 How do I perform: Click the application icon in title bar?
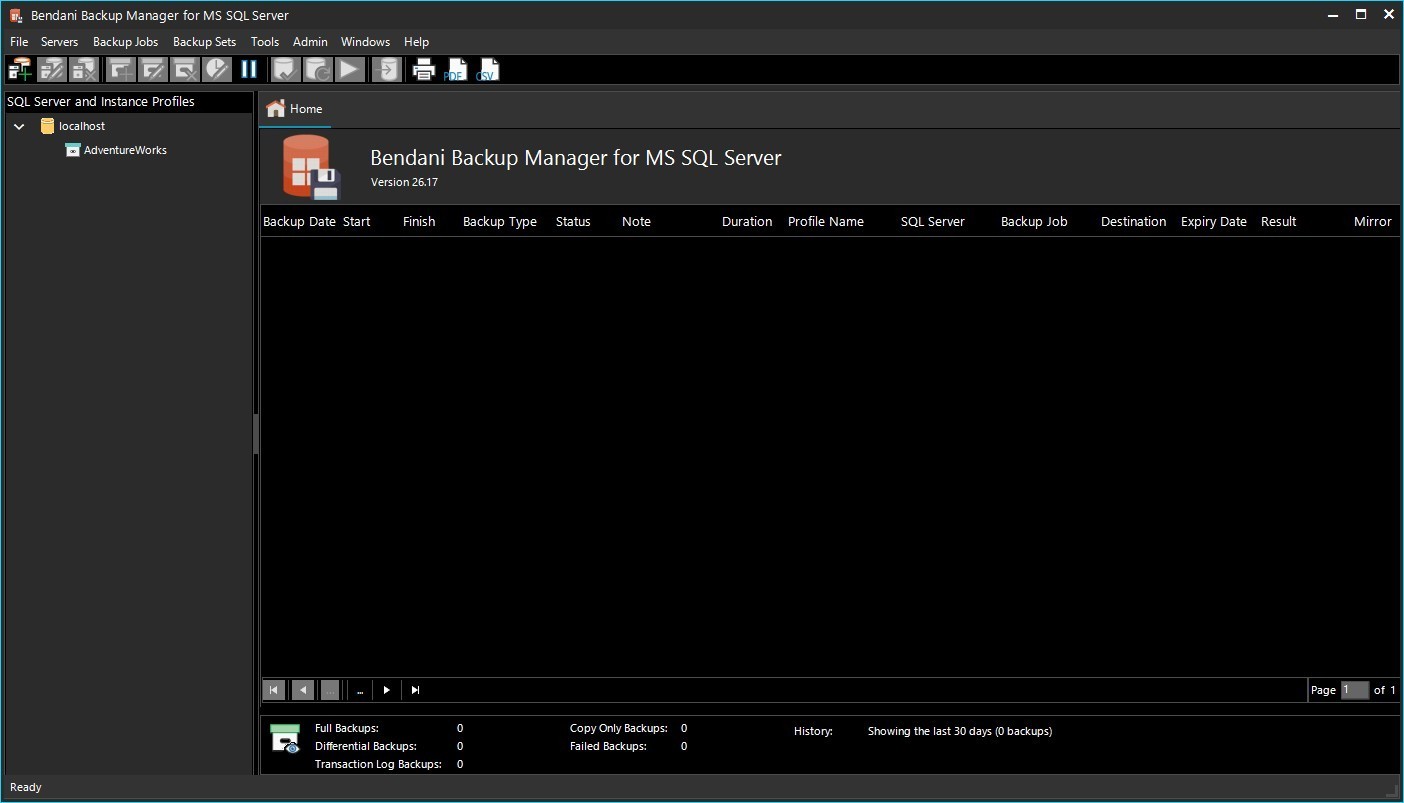pyautogui.click(x=16, y=15)
